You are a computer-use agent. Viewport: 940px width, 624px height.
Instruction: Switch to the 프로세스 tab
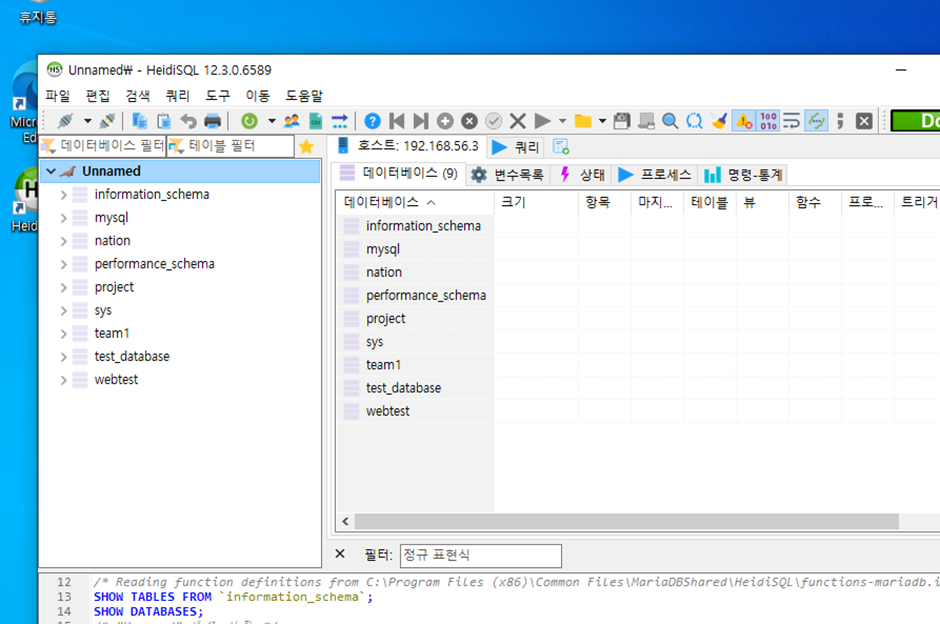[x=655, y=174]
